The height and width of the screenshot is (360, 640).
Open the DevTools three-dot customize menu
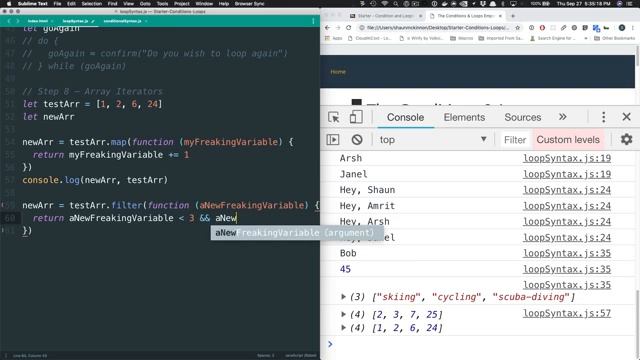[x=603, y=117]
